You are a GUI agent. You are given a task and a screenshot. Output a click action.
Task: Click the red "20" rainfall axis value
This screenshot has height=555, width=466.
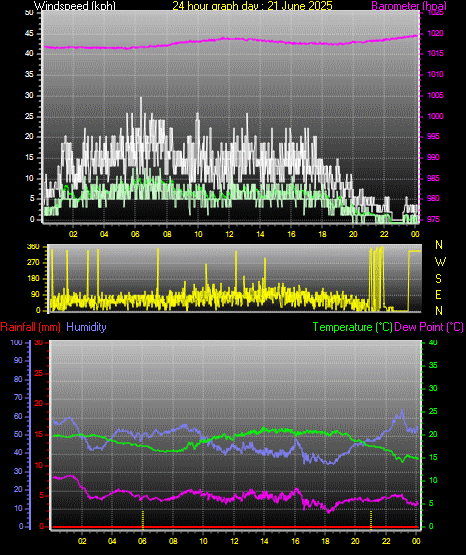[38, 404]
